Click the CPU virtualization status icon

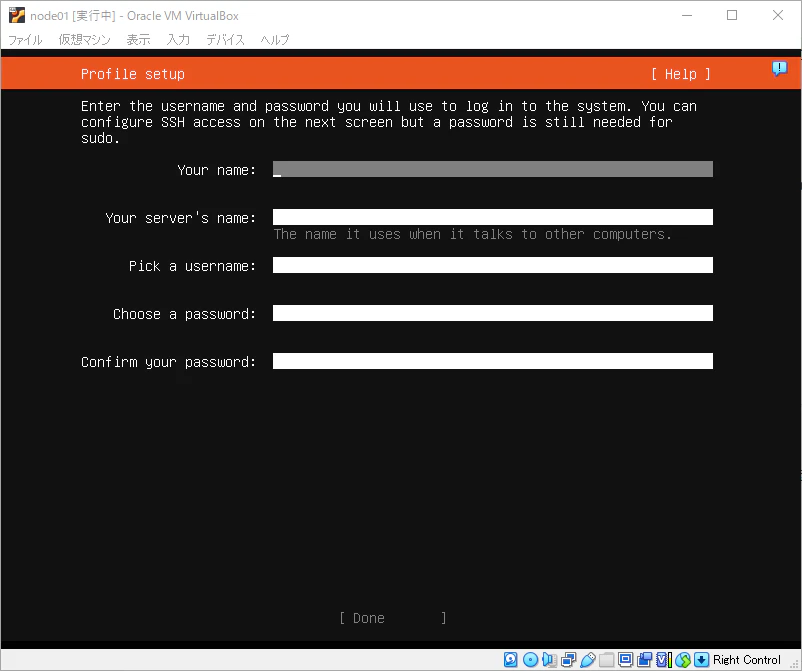(x=663, y=660)
